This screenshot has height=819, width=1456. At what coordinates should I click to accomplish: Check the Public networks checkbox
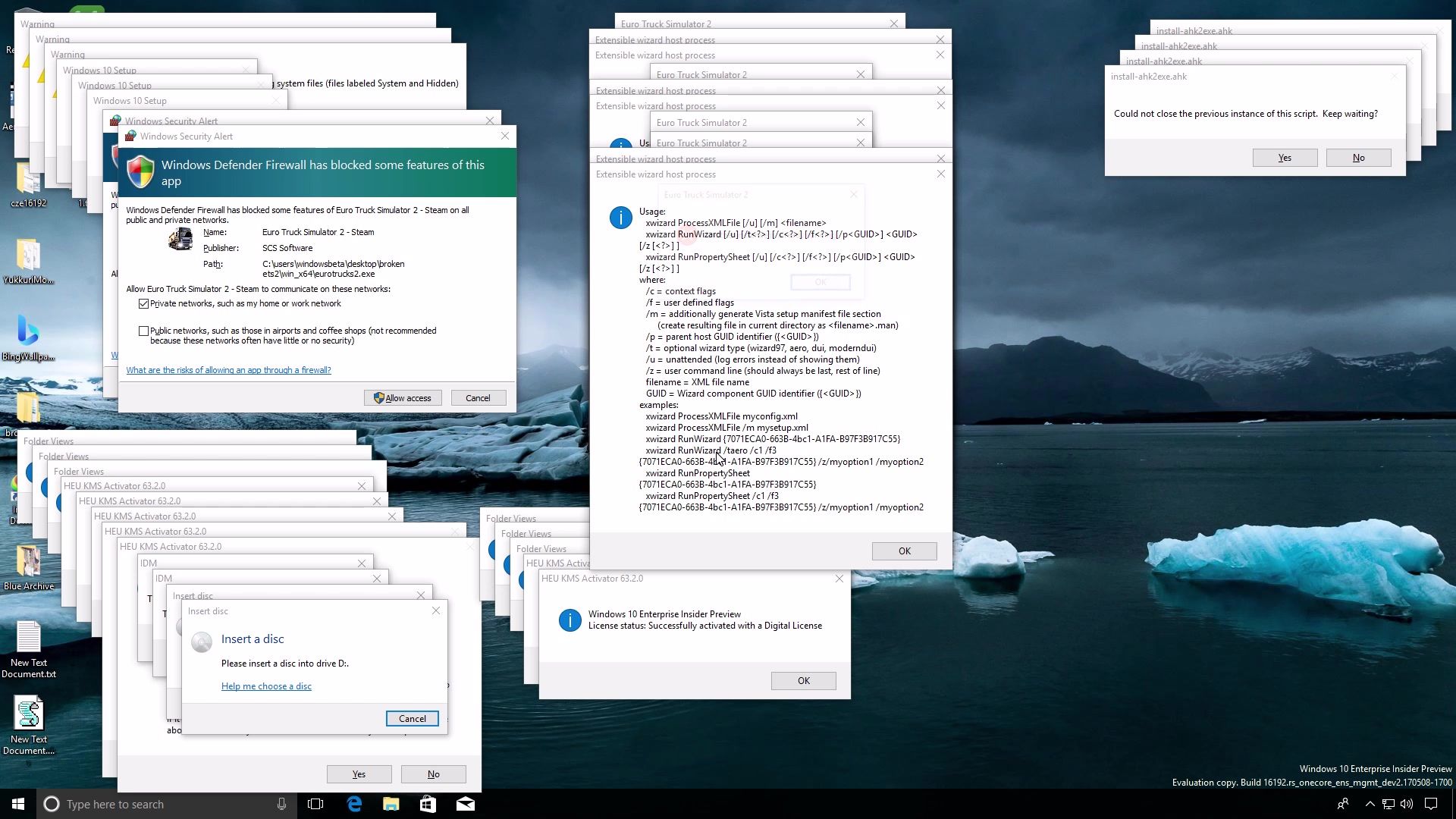[x=144, y=331]
